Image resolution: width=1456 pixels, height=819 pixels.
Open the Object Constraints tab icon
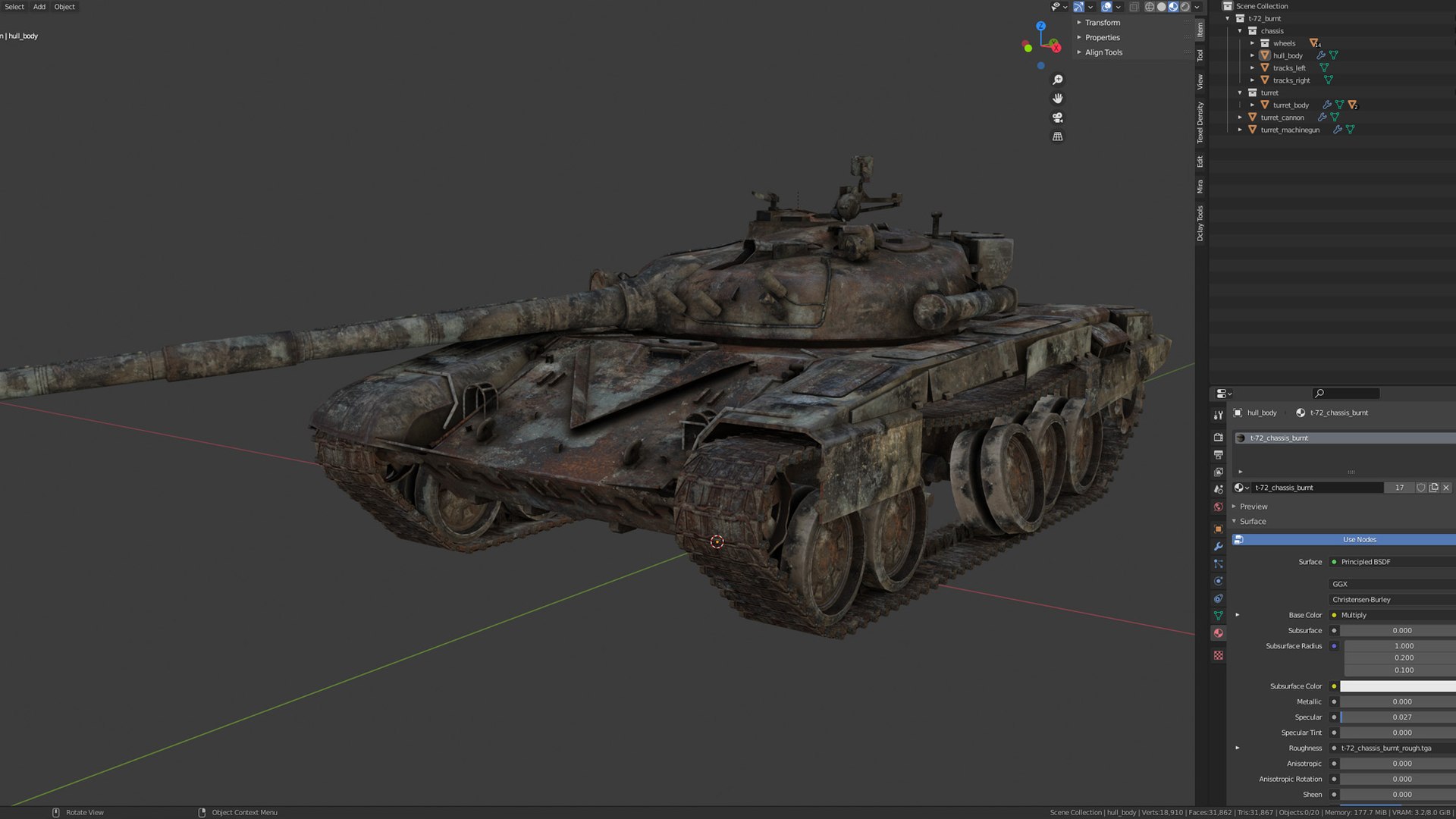1219,598
